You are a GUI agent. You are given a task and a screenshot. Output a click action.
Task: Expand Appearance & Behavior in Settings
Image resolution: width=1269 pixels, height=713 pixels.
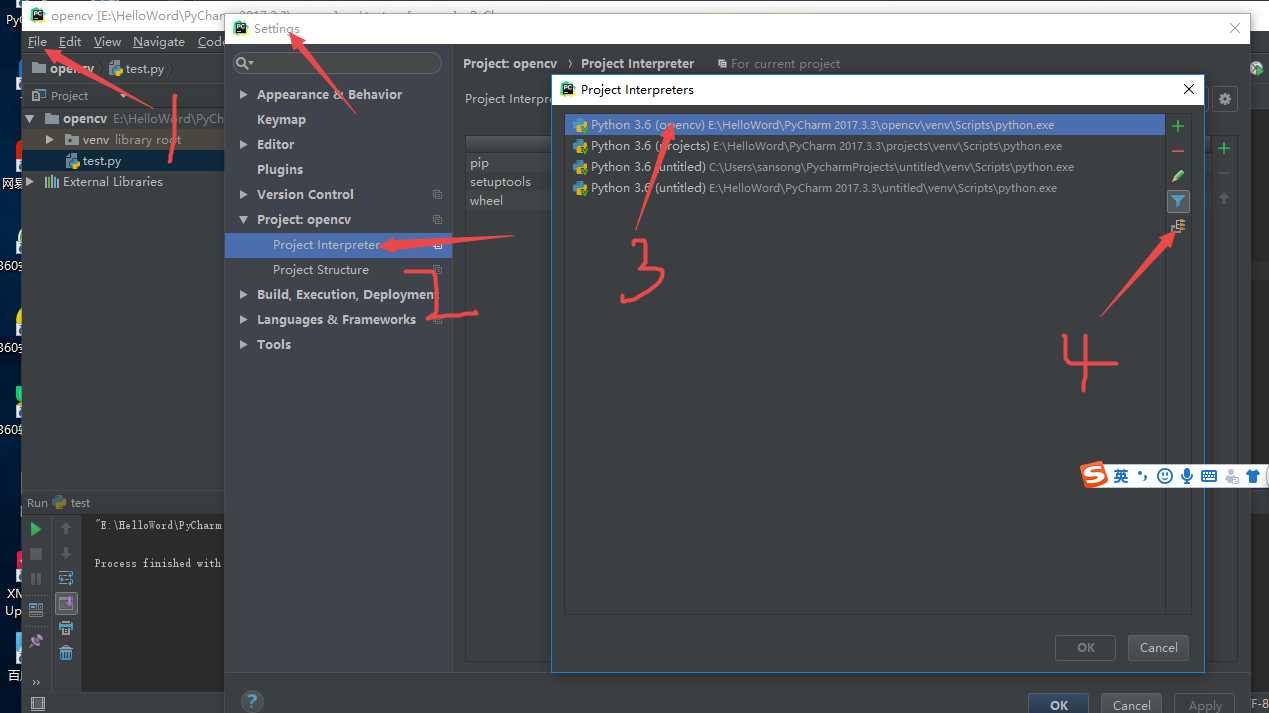click(x=244, y=95)
